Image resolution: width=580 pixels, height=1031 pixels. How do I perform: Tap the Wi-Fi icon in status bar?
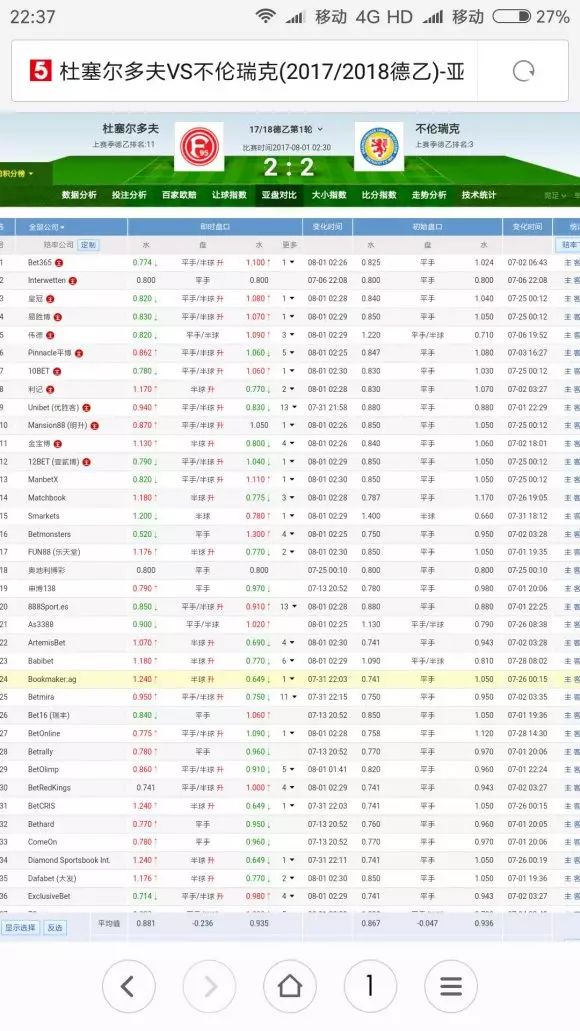[x=265, y=16]
